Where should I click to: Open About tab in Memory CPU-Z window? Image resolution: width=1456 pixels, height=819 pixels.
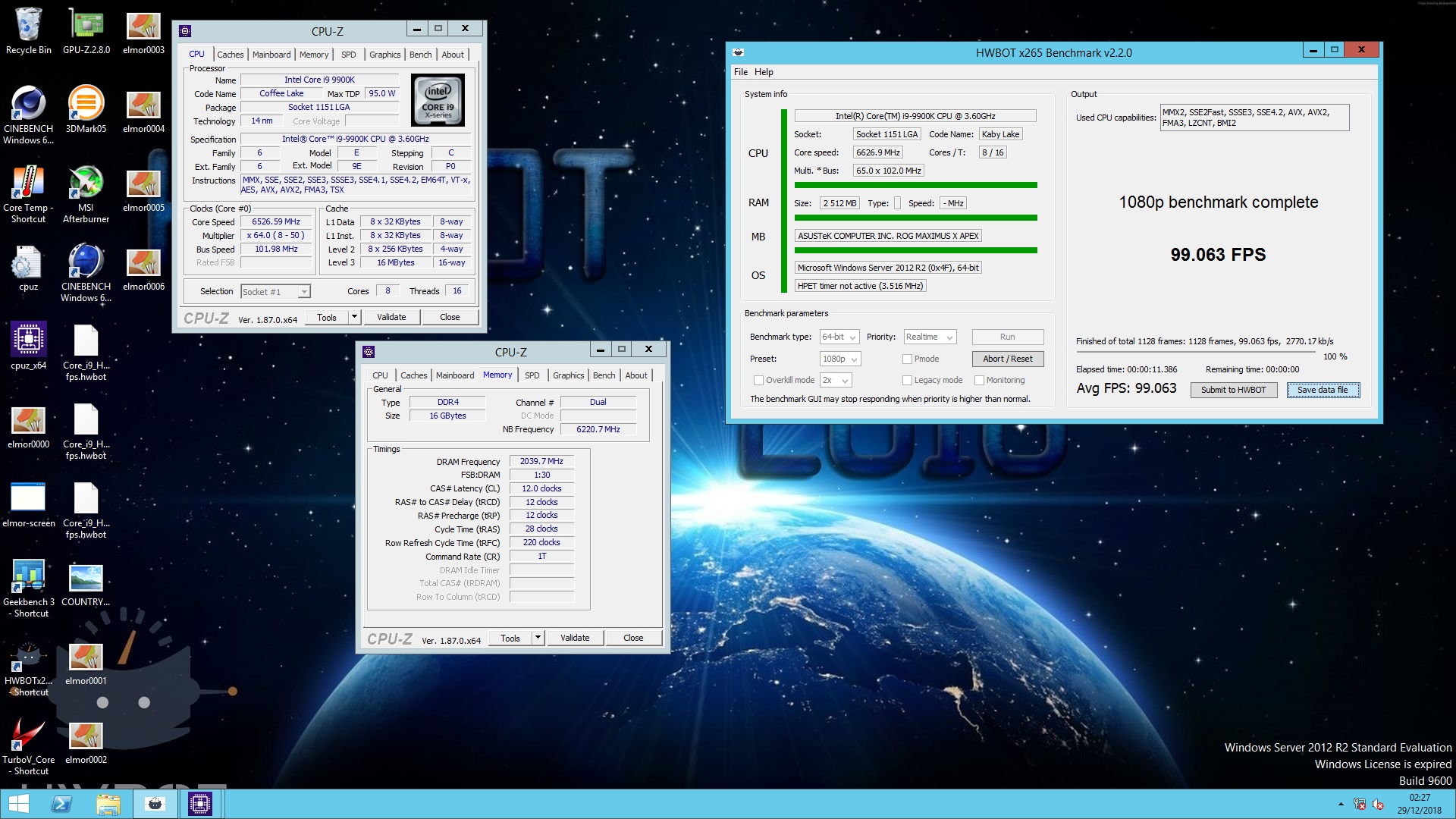(636, 375)
